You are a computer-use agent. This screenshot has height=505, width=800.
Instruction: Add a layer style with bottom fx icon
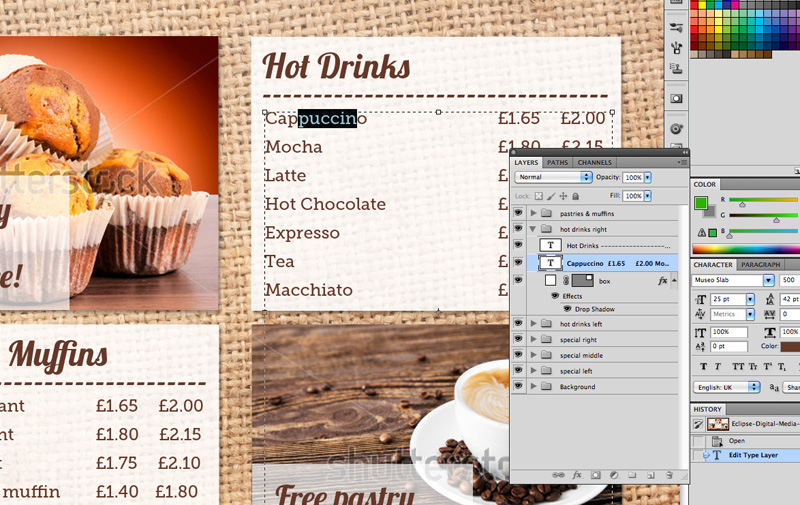click(577, 475)
